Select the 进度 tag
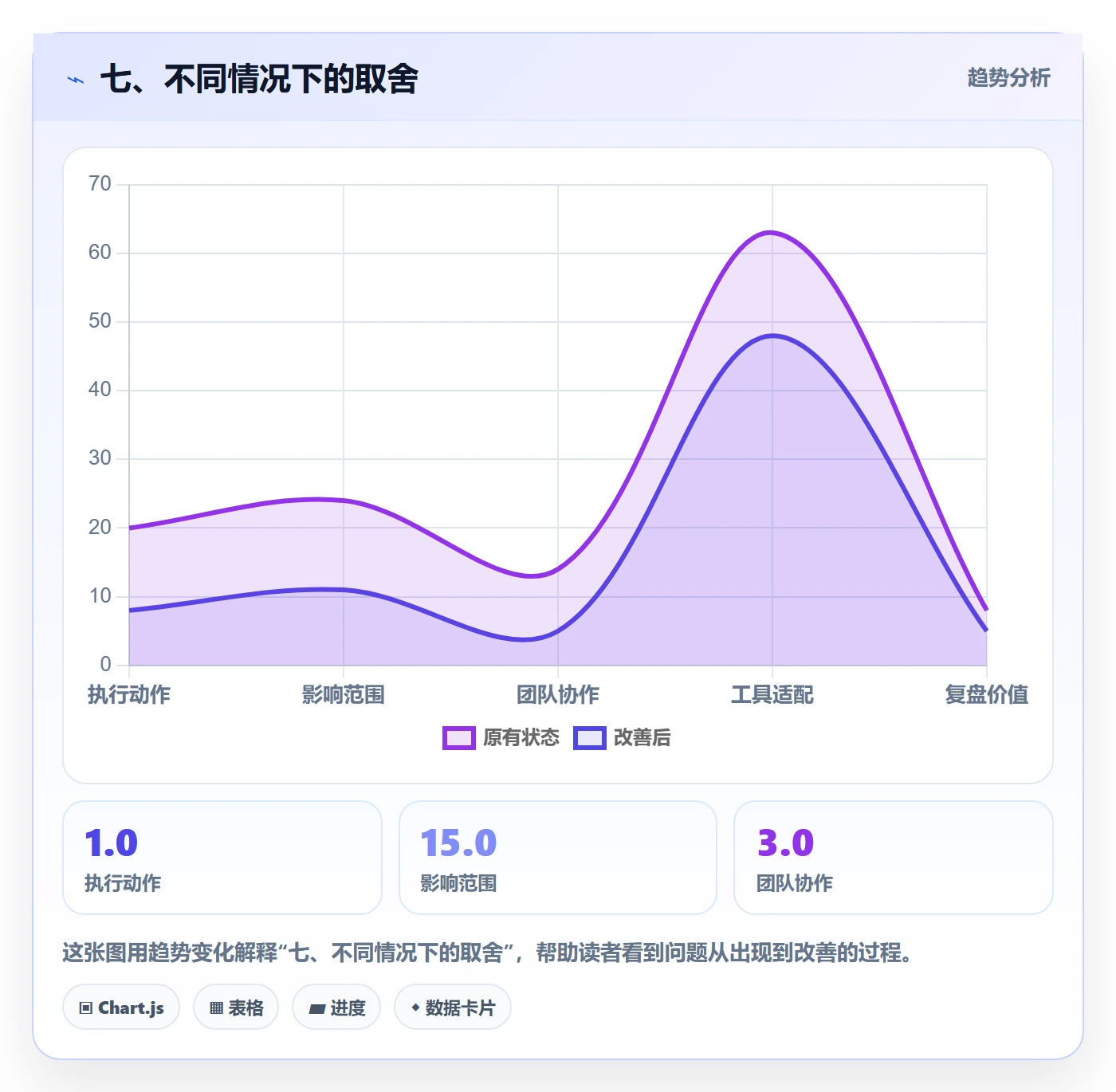Image resolution: width=1116 pixels, height=1092 pixels. tap(336, 1008)
